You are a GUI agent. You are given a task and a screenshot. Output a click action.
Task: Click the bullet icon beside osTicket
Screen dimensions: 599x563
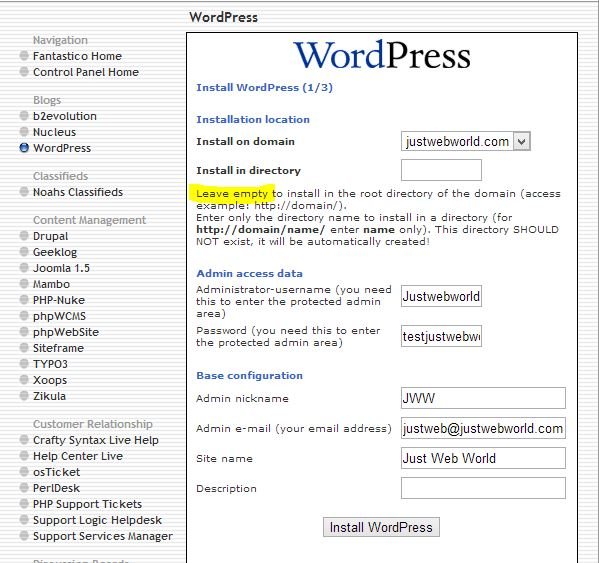pos(24,472)
